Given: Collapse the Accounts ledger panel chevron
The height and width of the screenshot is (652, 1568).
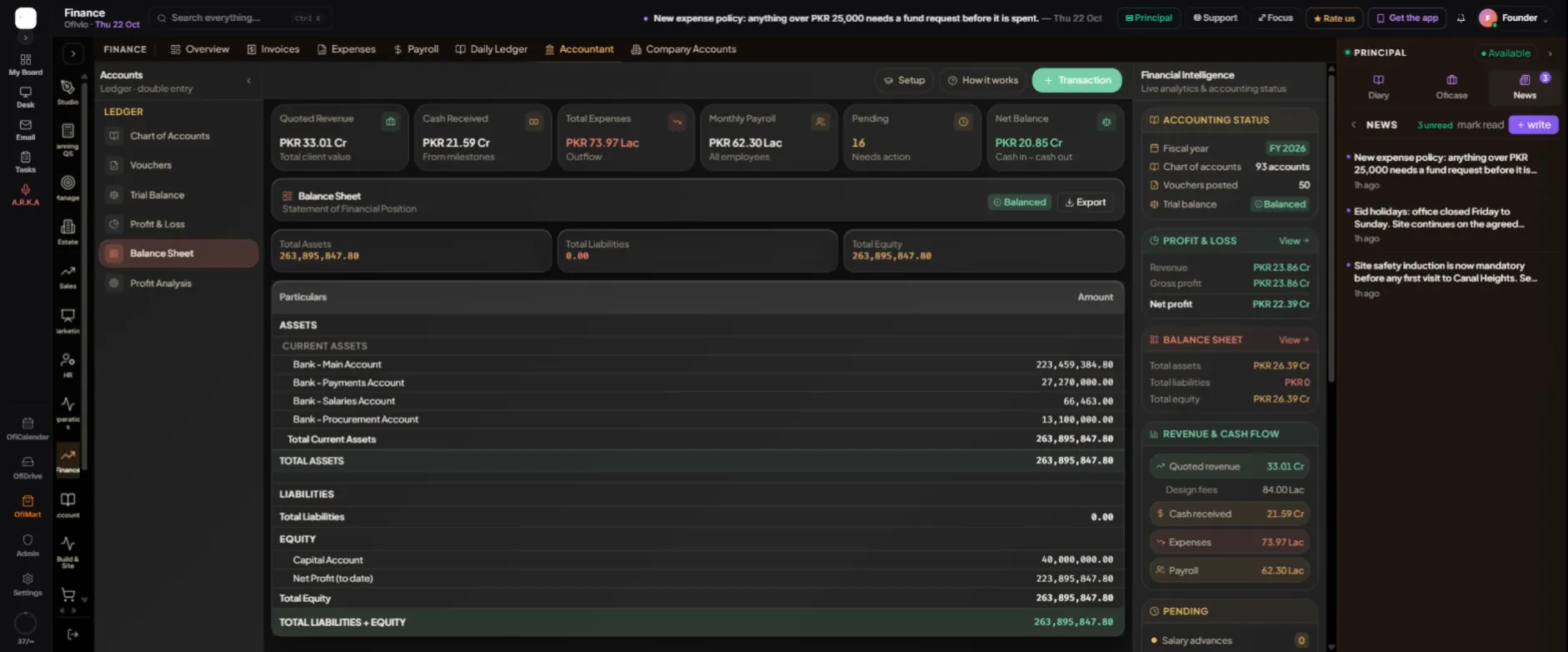Looking at the screenshot, I should (249, 81).
